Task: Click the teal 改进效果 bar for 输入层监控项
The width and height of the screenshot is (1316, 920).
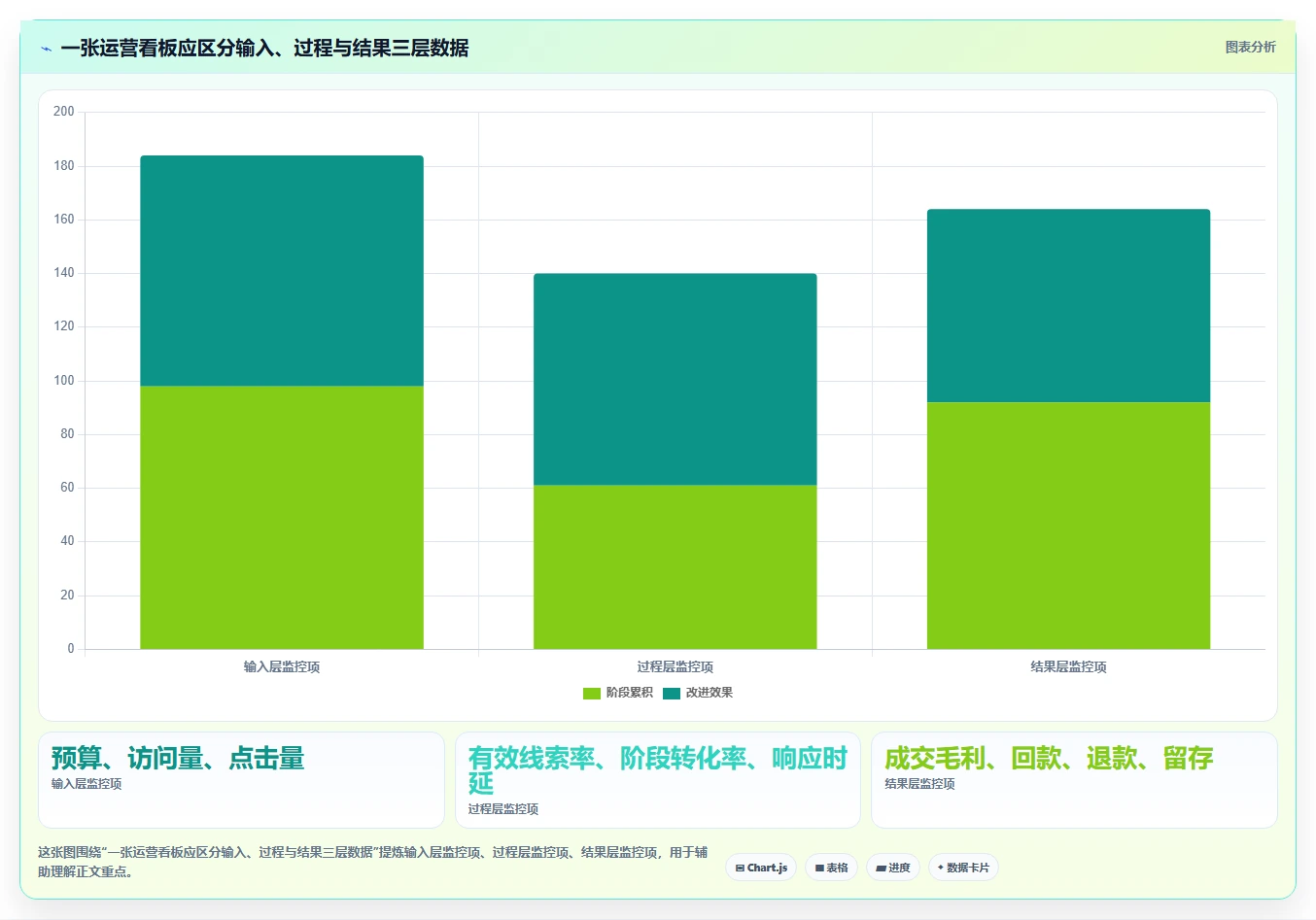Action: point(282,271)
